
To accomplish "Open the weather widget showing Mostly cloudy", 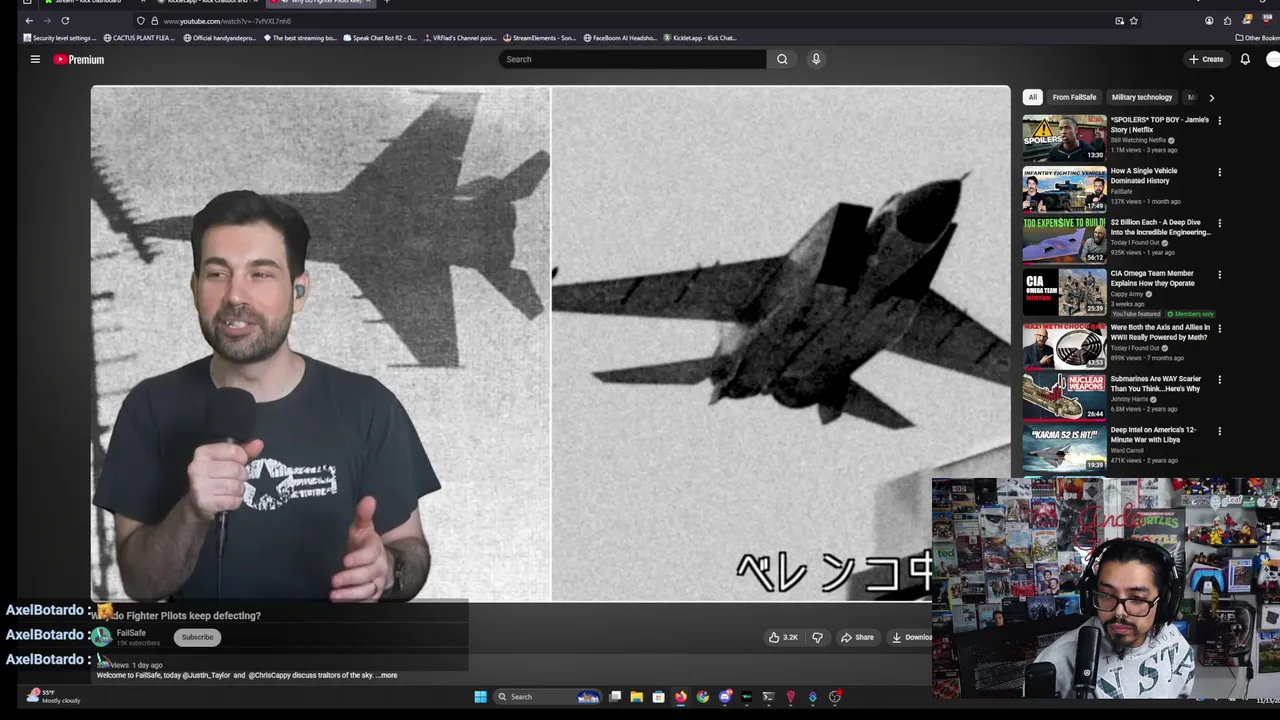I will coord(54,696).
